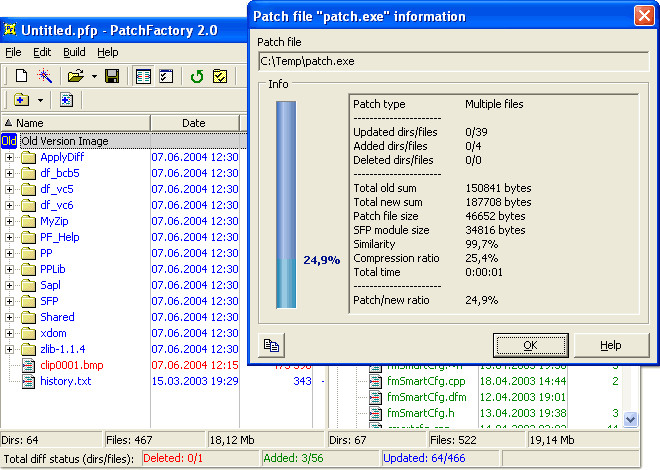The image size is (660, 470).
Task: Select fmSmartCfg.cpp in the right pane
Action: point(426,381)
